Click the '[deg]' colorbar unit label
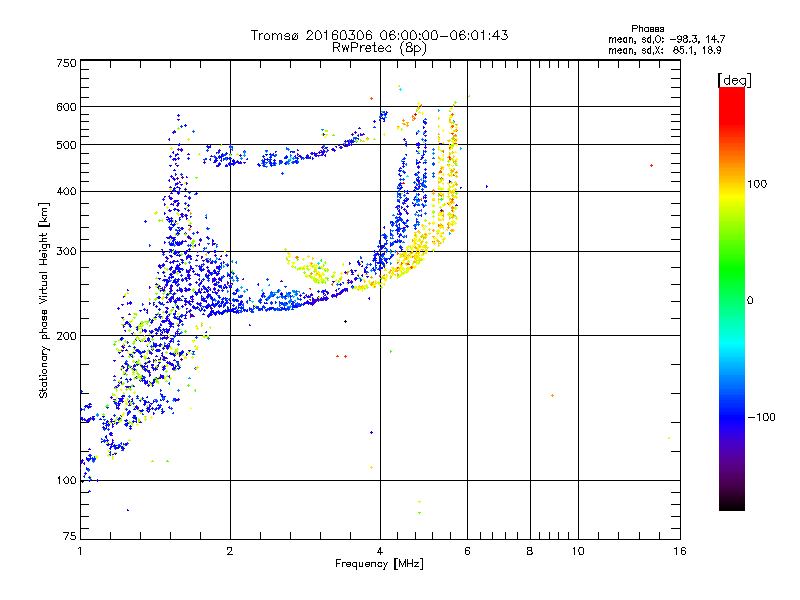Viewport: 800px width, 600px height. coord(734,80)
